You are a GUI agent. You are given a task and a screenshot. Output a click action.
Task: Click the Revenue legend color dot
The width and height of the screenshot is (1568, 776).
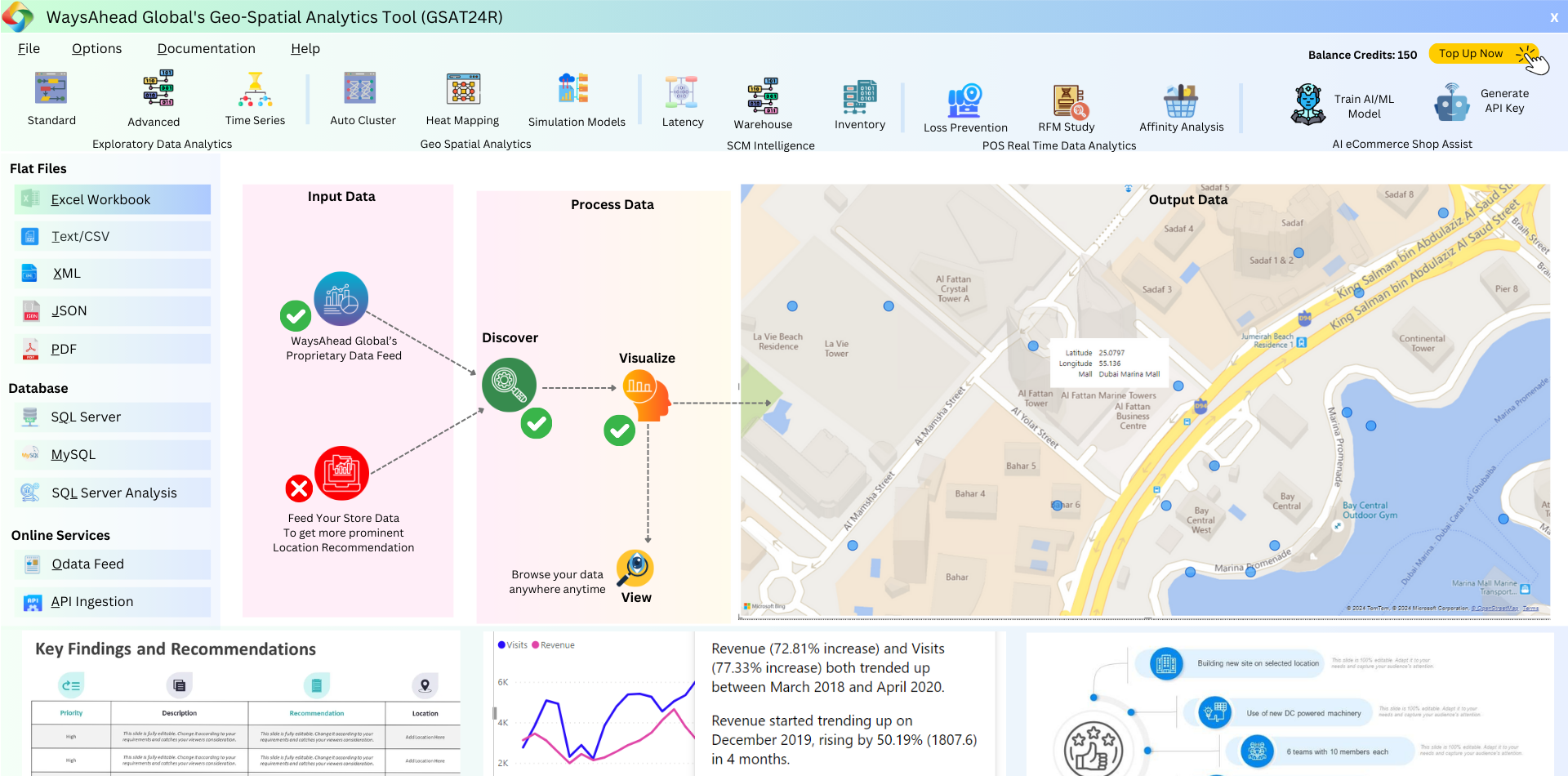pos(536,645)
